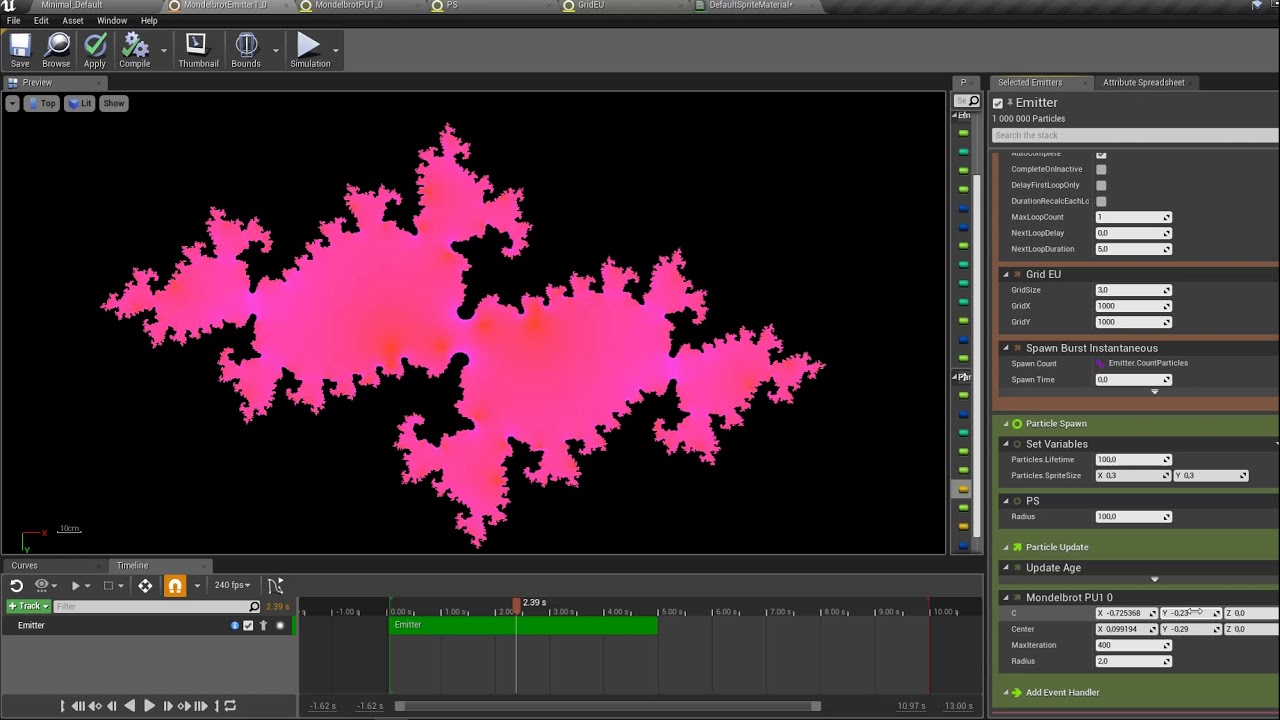Enable the DelayFirstLoopOnly checkbox
The width and height of the screenshot is (1280, 720).
[1101, 185]
